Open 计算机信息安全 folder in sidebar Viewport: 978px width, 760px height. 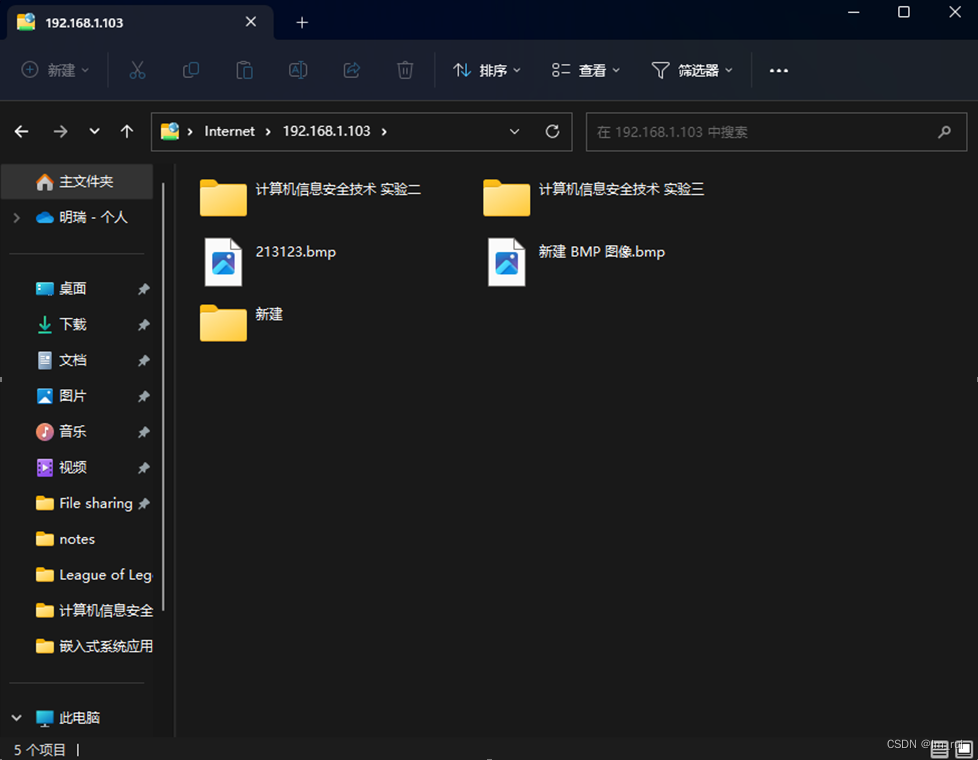tap(94, 610)
